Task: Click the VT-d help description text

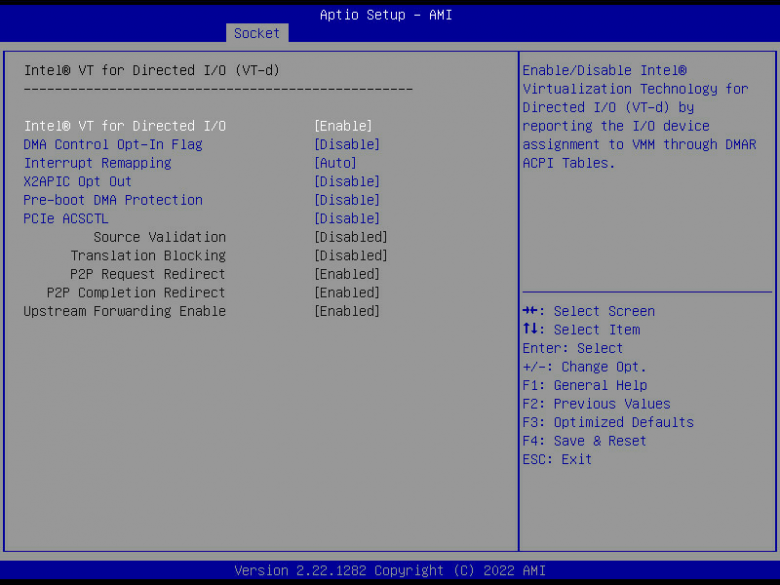Action: [640, 117]
